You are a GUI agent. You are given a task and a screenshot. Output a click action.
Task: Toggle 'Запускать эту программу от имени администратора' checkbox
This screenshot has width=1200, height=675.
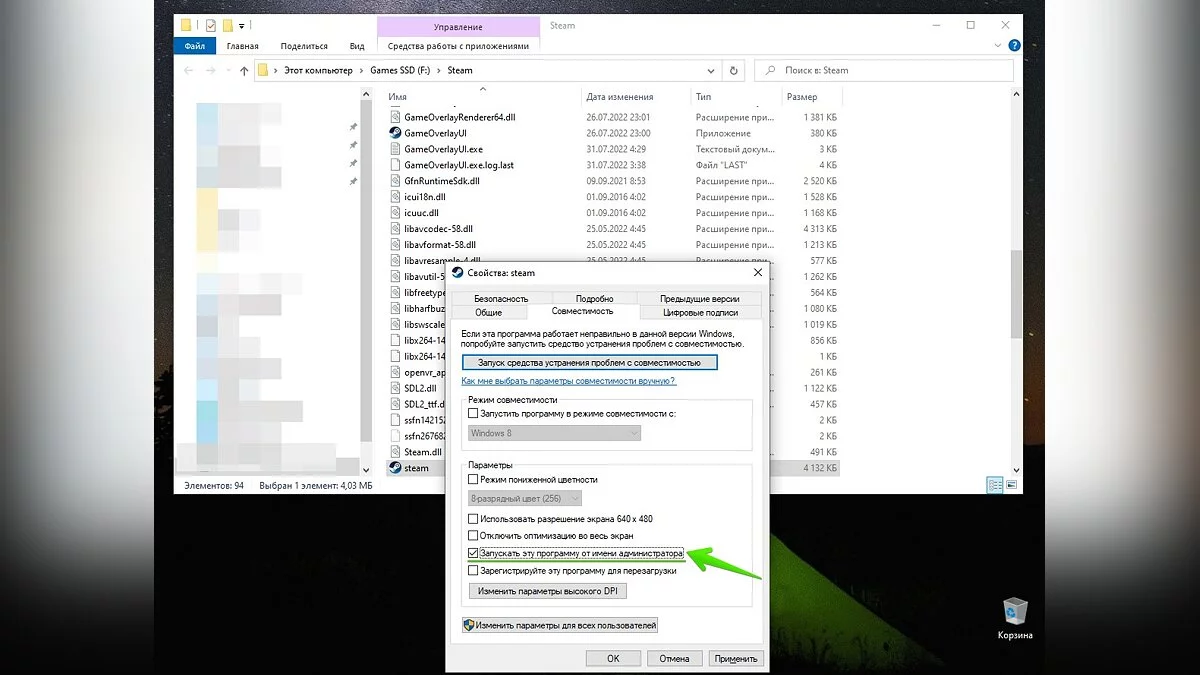tap(474, 553)
